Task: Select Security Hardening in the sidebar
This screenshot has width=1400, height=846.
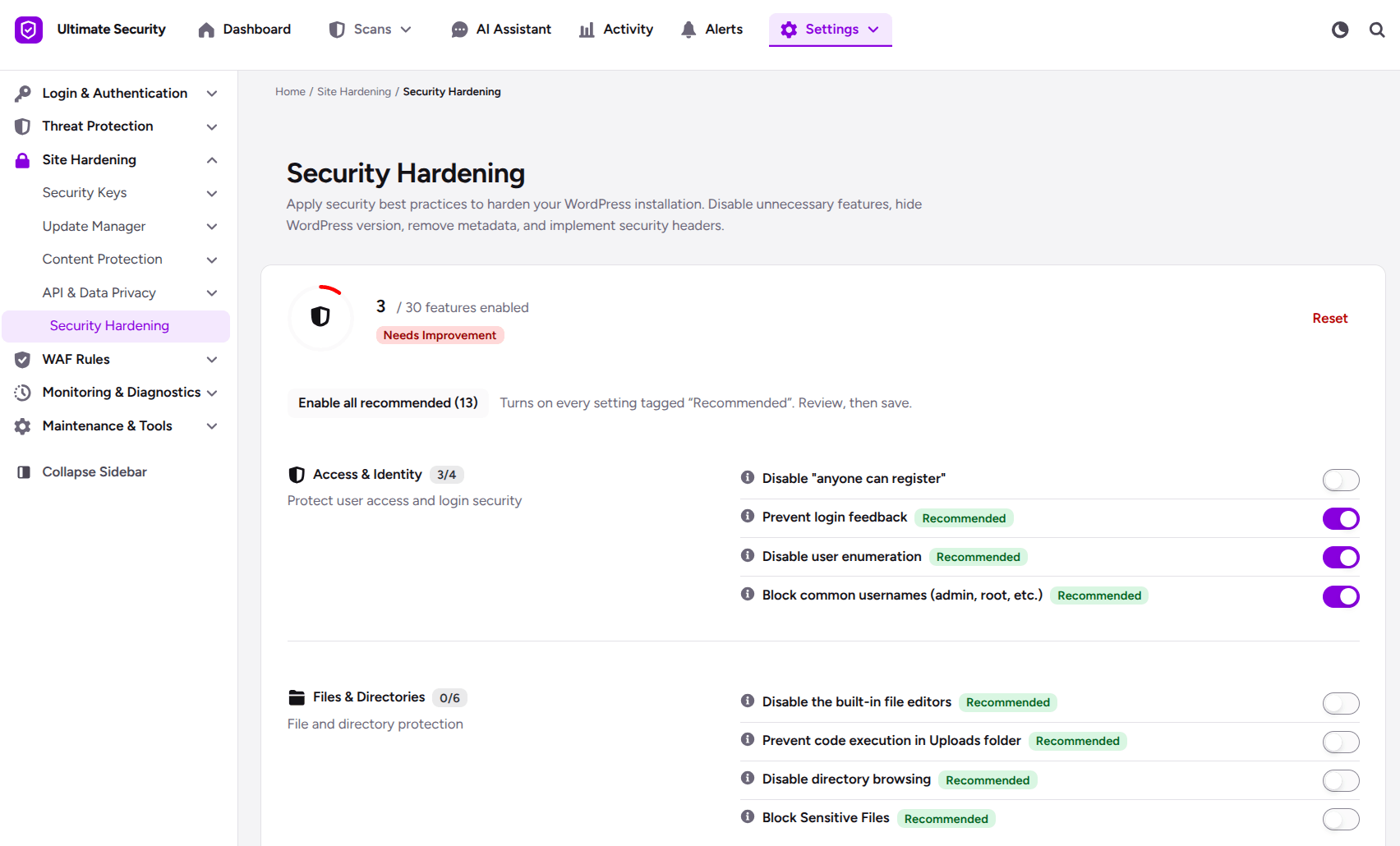Action: coord(116,326)
